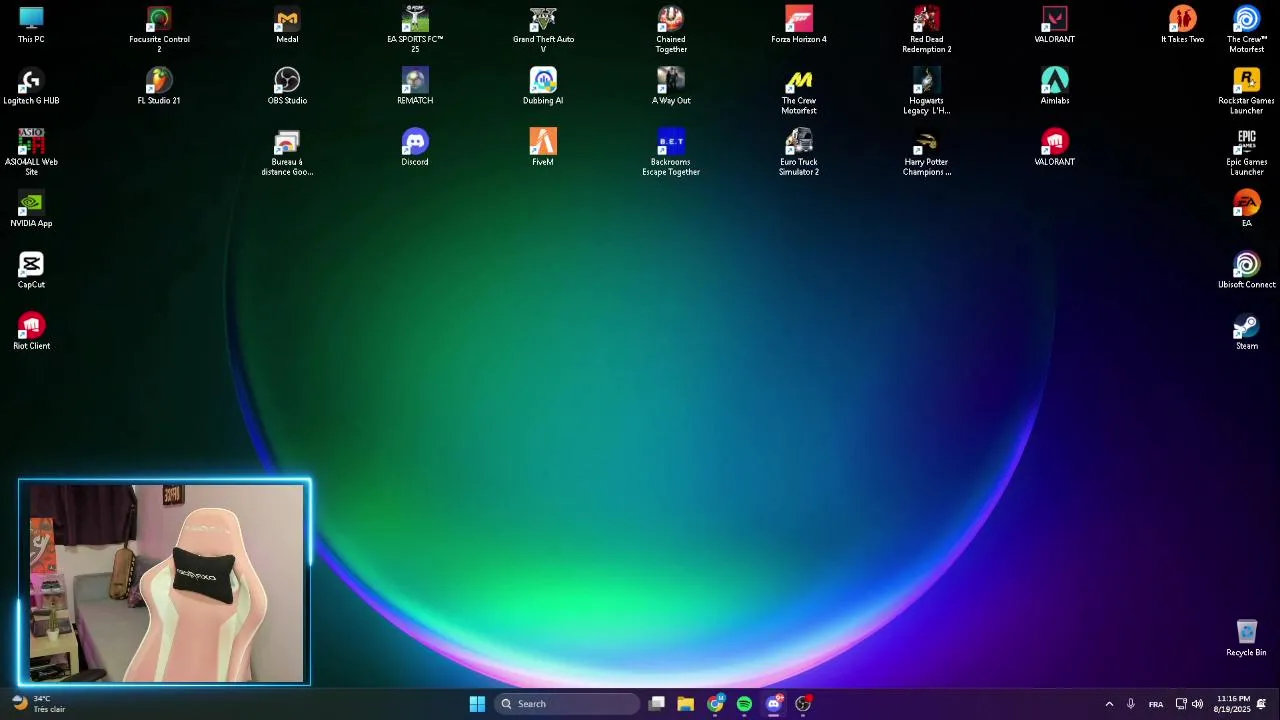Select the NVIDIA App icon
The height and width of the screenshot is (720, 1280).
[x=31, y=209]
